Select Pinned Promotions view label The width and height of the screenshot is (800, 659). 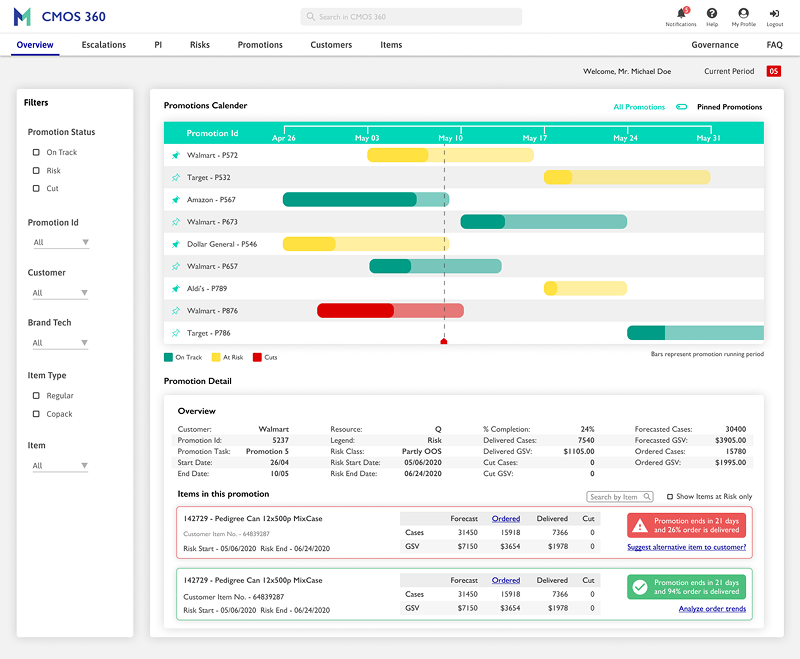pyautogui.click(x=730, y=107)
